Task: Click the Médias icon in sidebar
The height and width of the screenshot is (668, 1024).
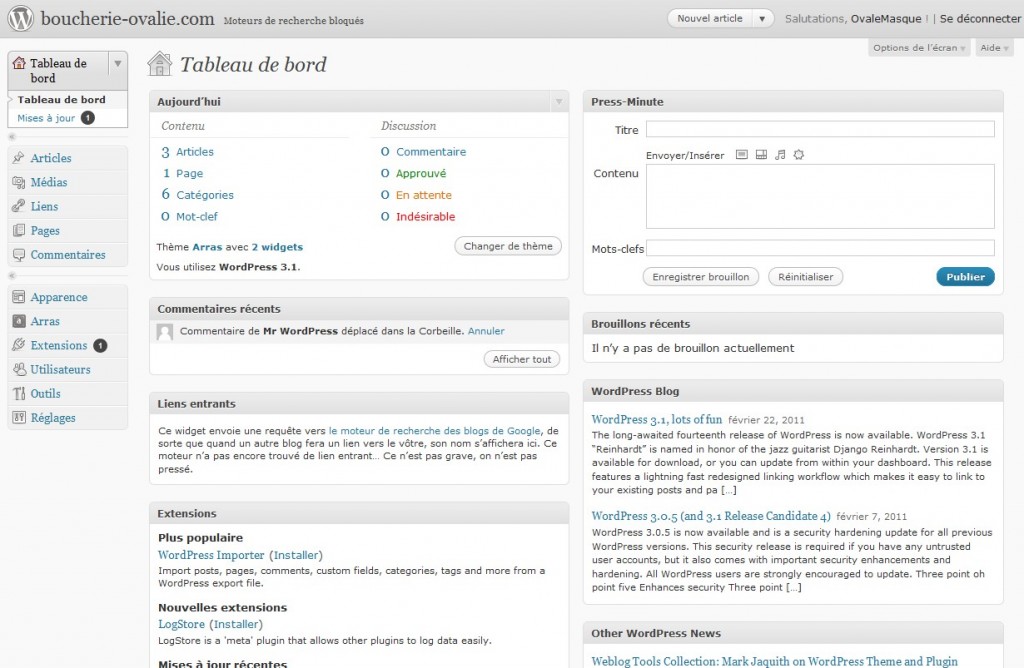Action: click(19, 182)
